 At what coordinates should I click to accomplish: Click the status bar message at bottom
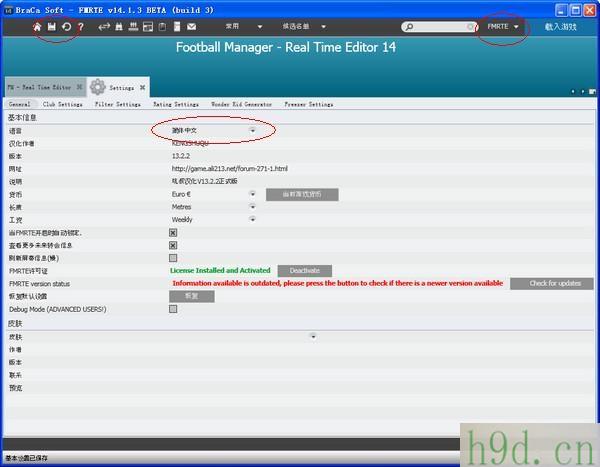pyautogui.click(x=26, y=458)
